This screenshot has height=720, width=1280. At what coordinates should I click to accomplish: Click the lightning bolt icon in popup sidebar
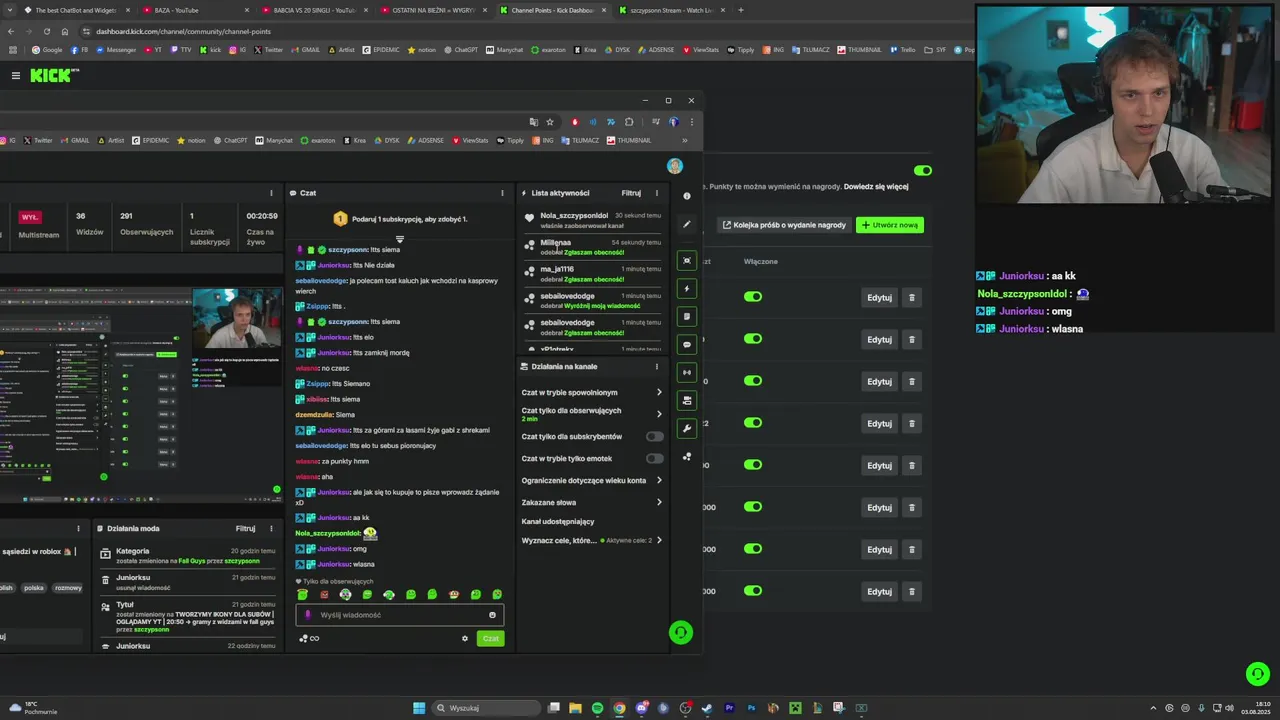[686, 288]
